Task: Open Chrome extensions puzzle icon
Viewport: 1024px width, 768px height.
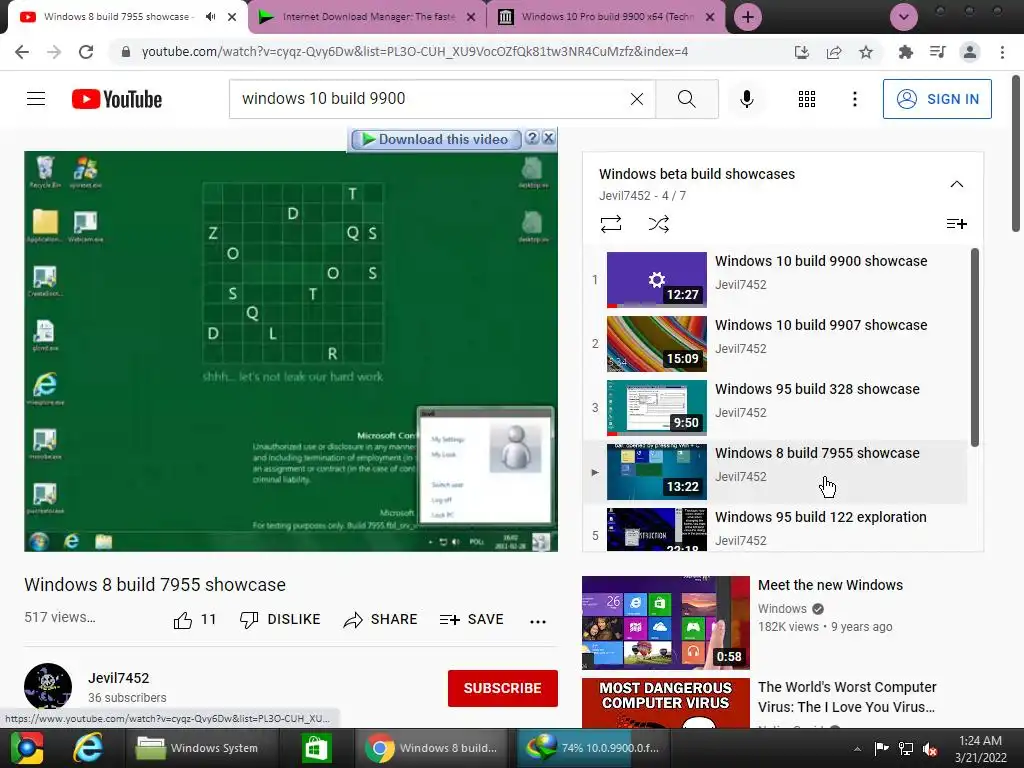Action: [x=906, y=52]
